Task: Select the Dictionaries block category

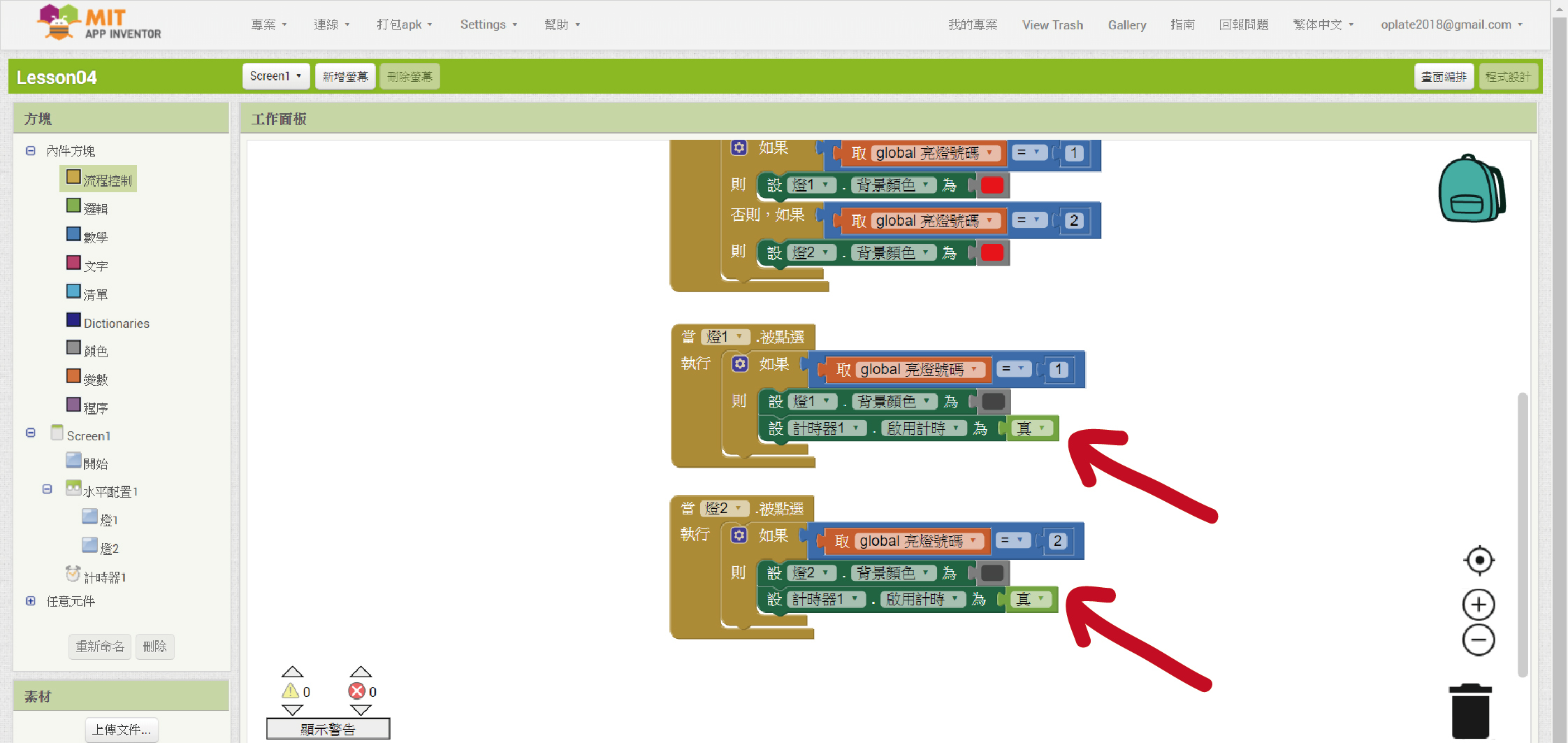Action: coord(108,322)
